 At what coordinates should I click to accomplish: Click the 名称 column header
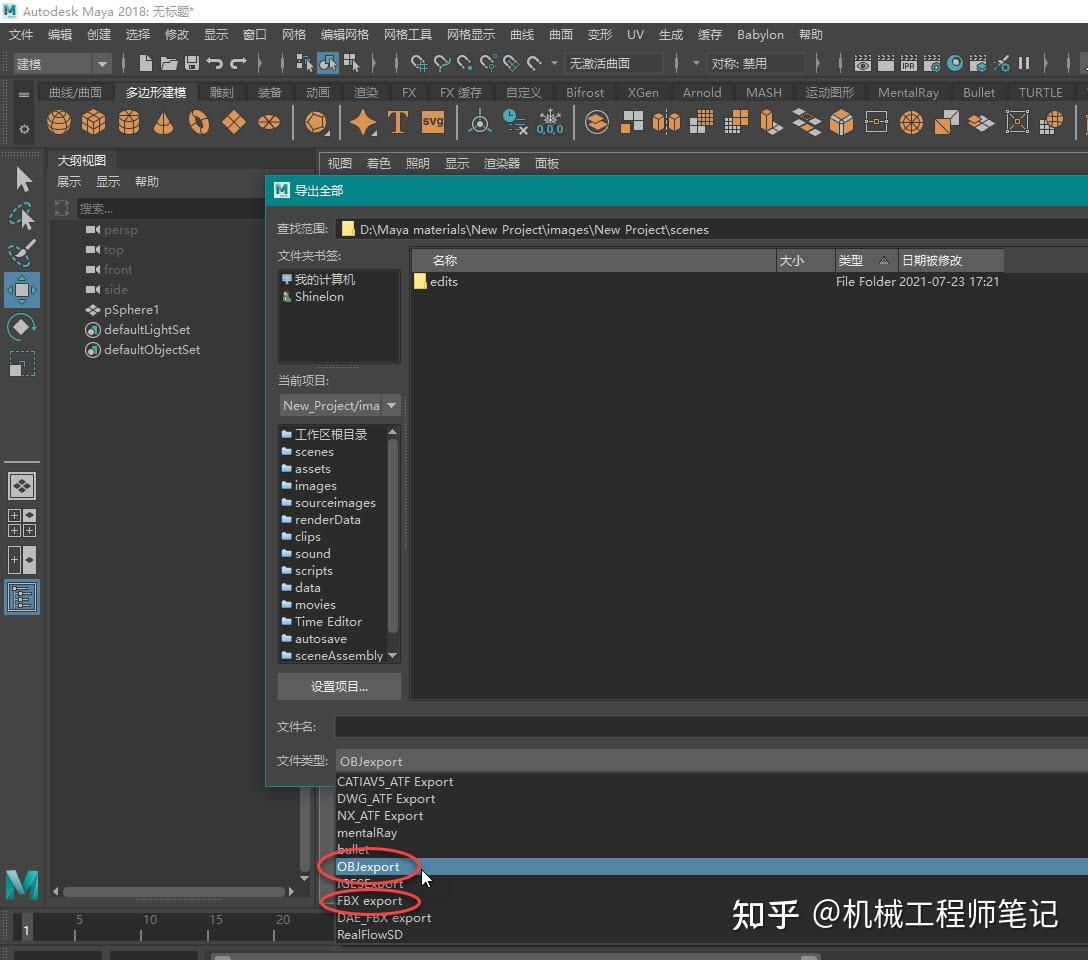pos(593,260)
